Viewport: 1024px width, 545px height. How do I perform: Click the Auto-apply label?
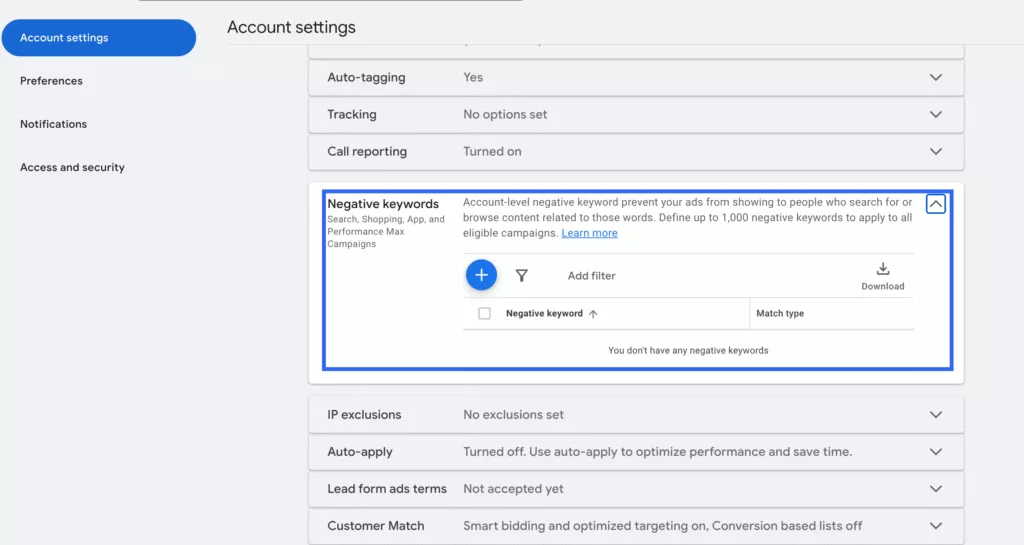359,452
